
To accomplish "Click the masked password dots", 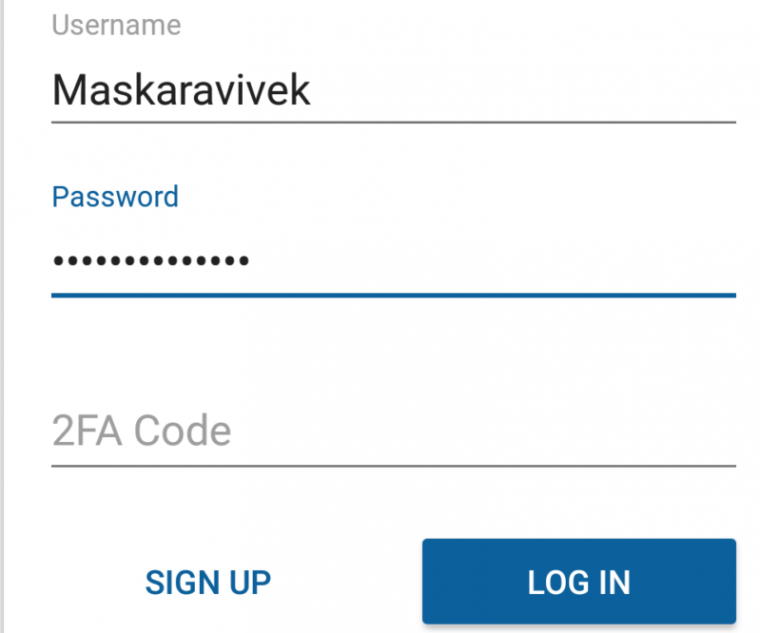I will coord(150,262).
